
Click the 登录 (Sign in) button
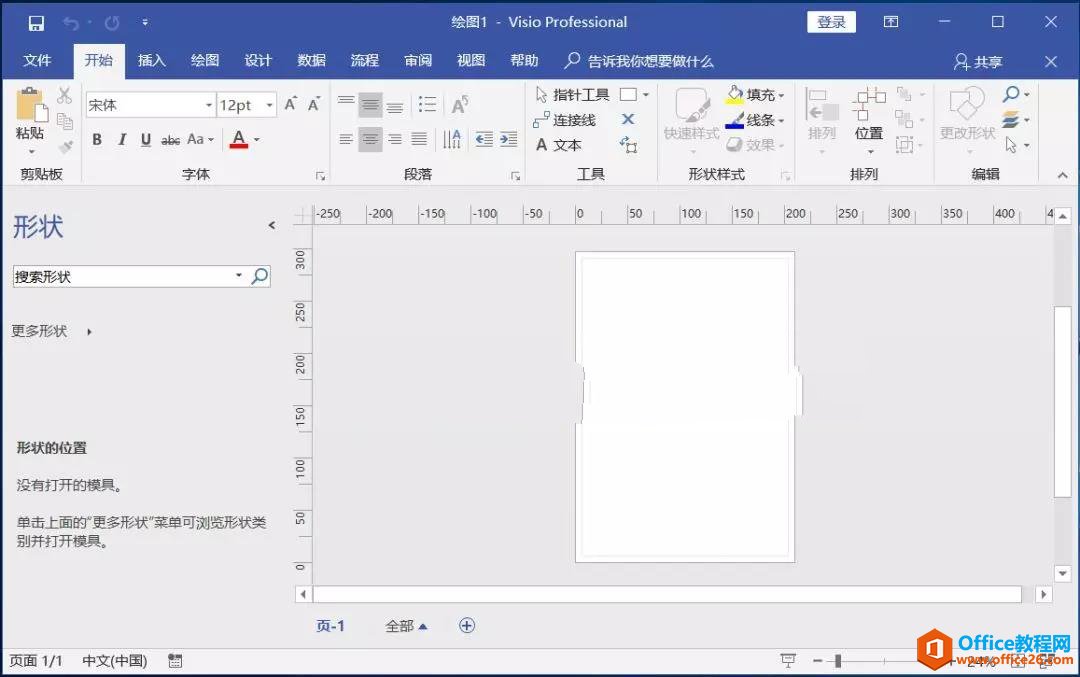831,21
